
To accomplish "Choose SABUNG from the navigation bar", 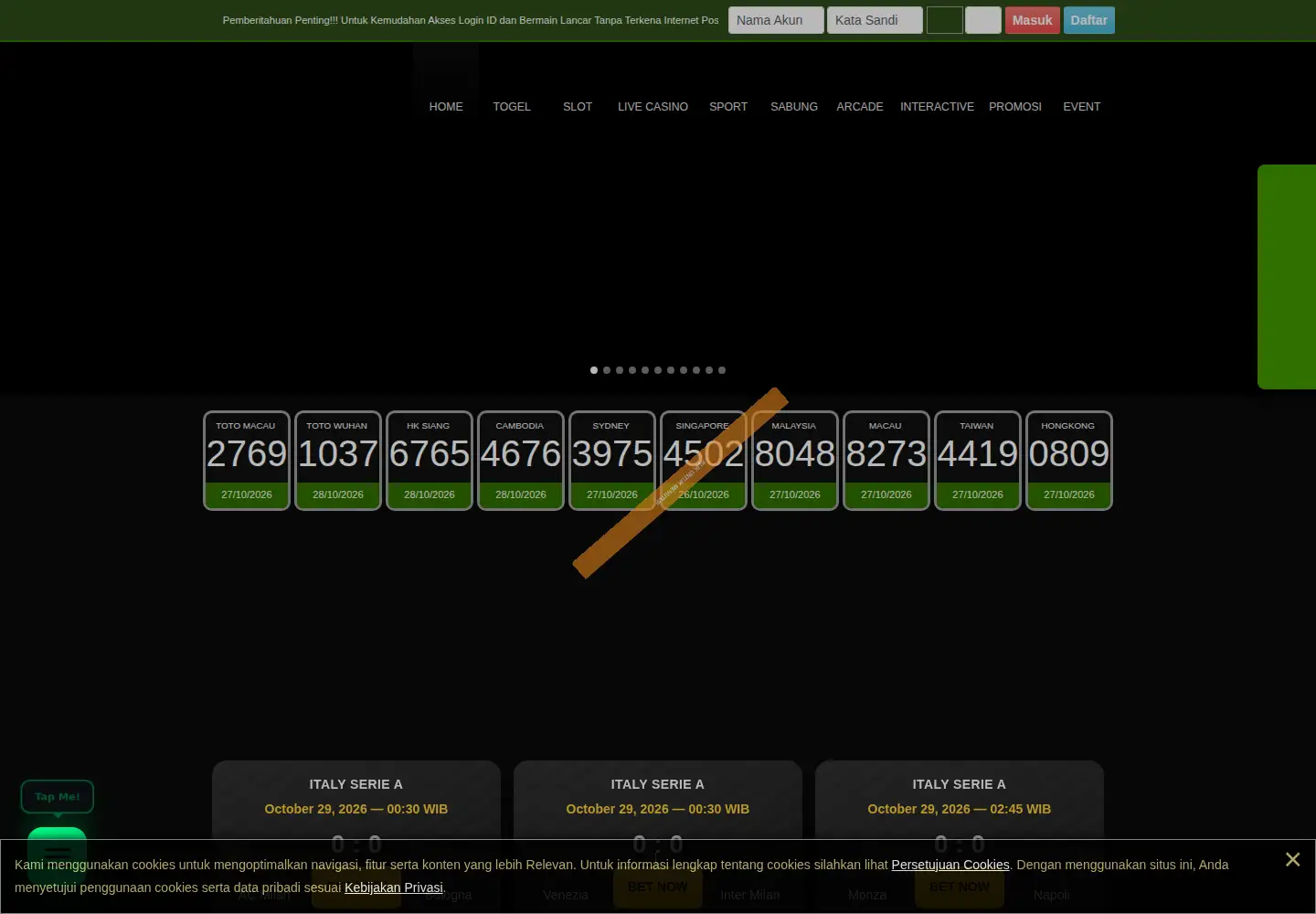I will point(794,107).
